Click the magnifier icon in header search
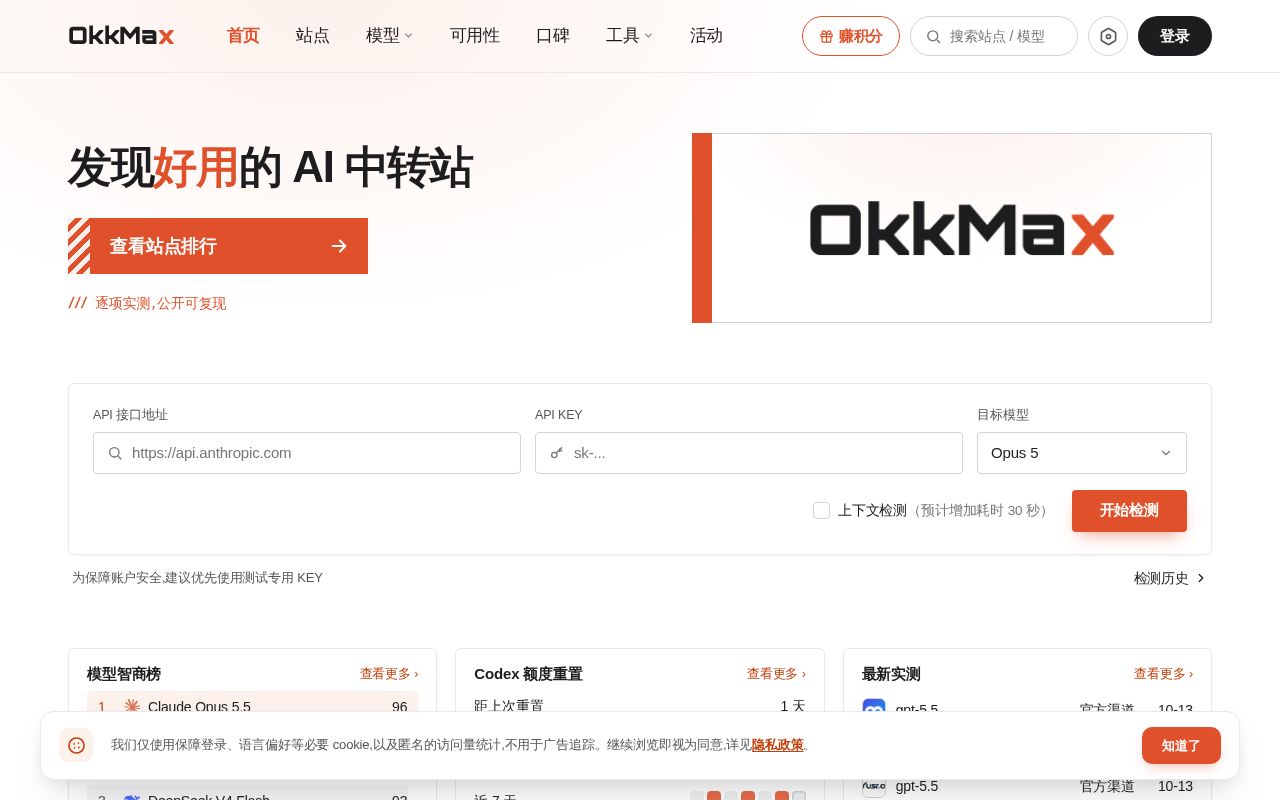The height and width of the screenshot is (800, 1280). [933, 36]
